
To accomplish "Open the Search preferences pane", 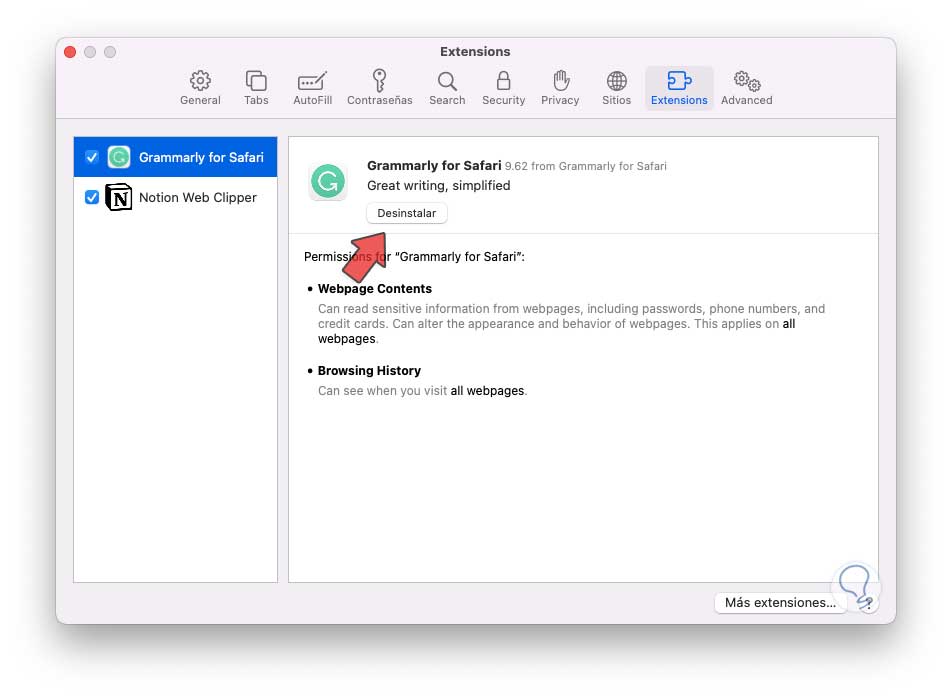I will click(x=447, y=88).
